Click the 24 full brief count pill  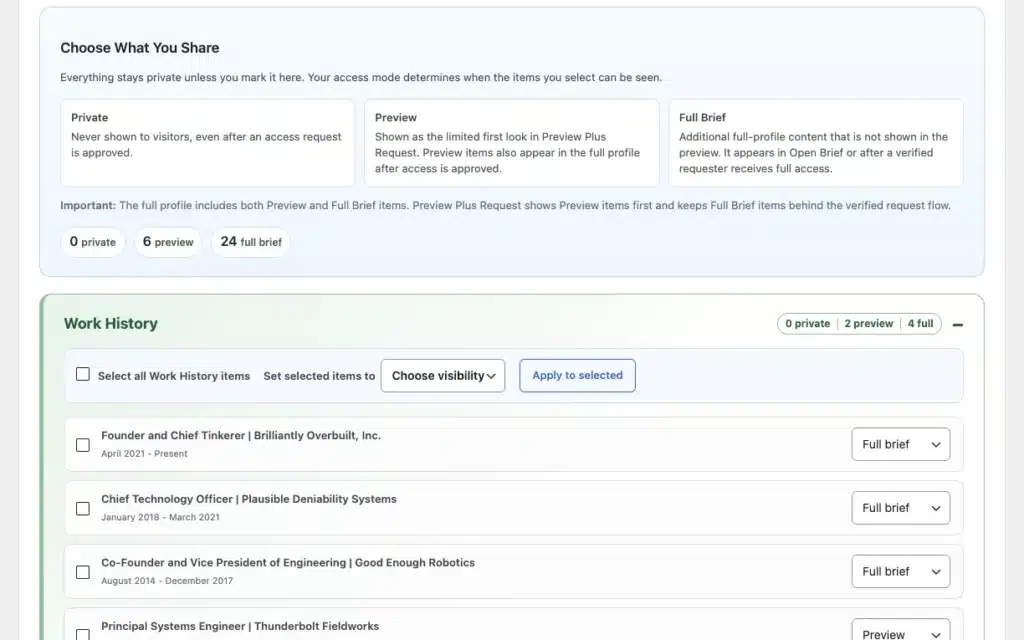251,242
